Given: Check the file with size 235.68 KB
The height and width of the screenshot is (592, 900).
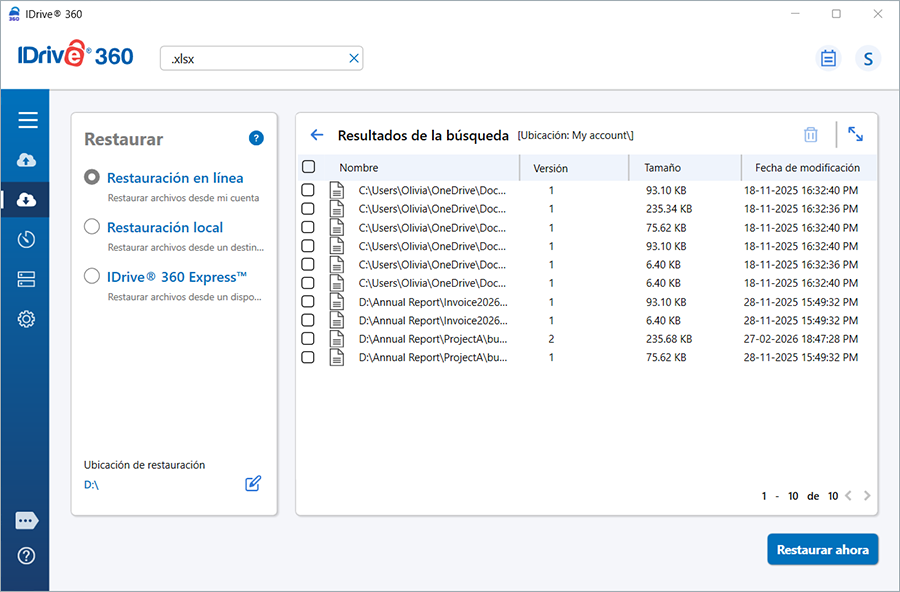Looking at the screenshot, I should (308, 339).
